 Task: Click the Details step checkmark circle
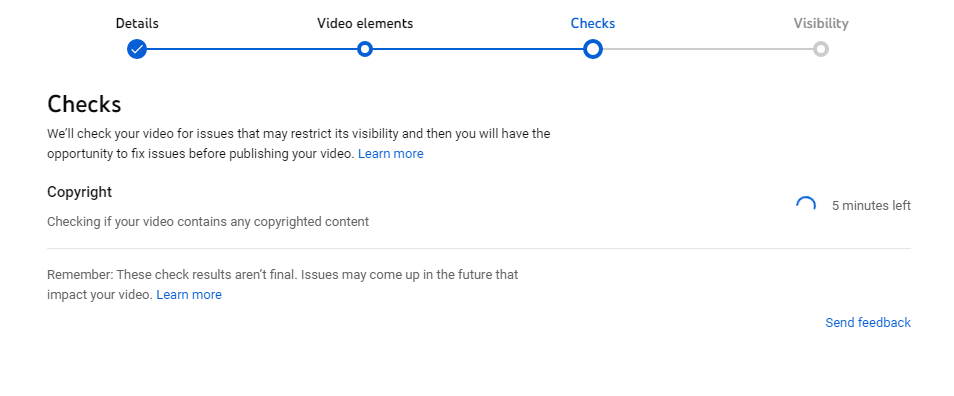pos(137,49)
